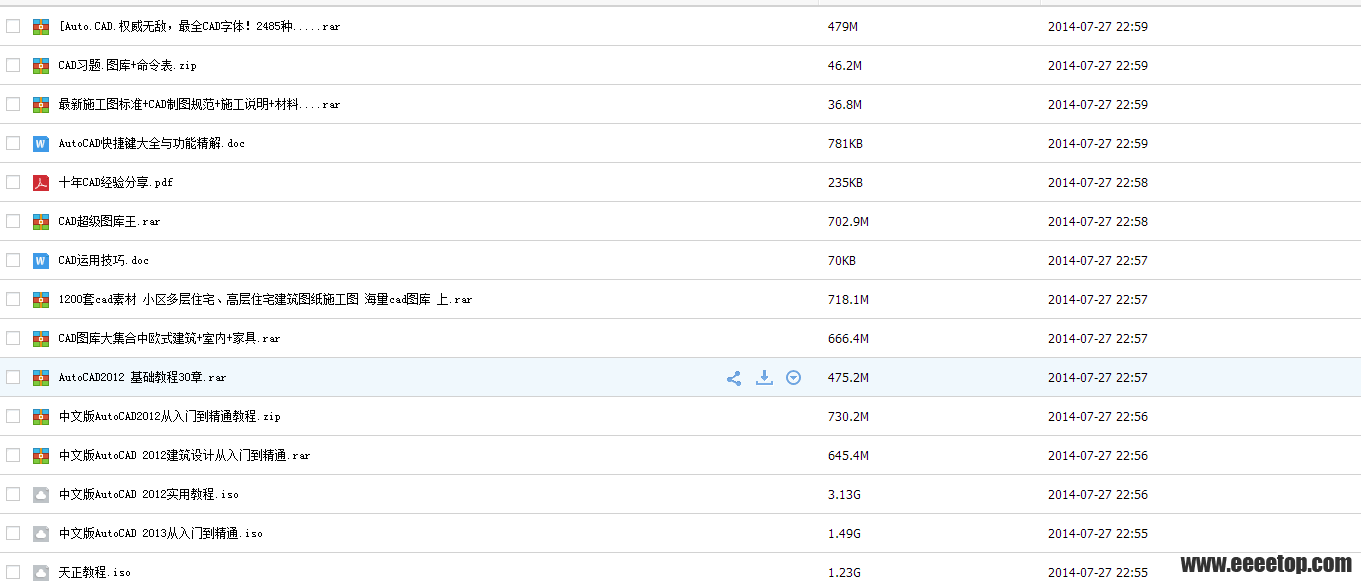Click the 235KB file size value
This screenshot has height=583, width=1361.
tap(845, 183)
